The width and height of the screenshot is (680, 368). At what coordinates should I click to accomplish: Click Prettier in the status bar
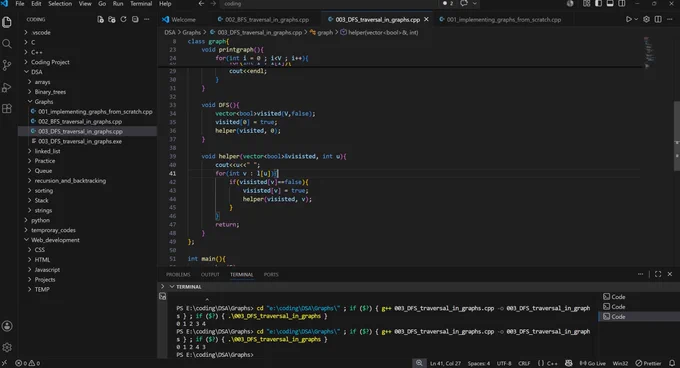pos(648,363)
